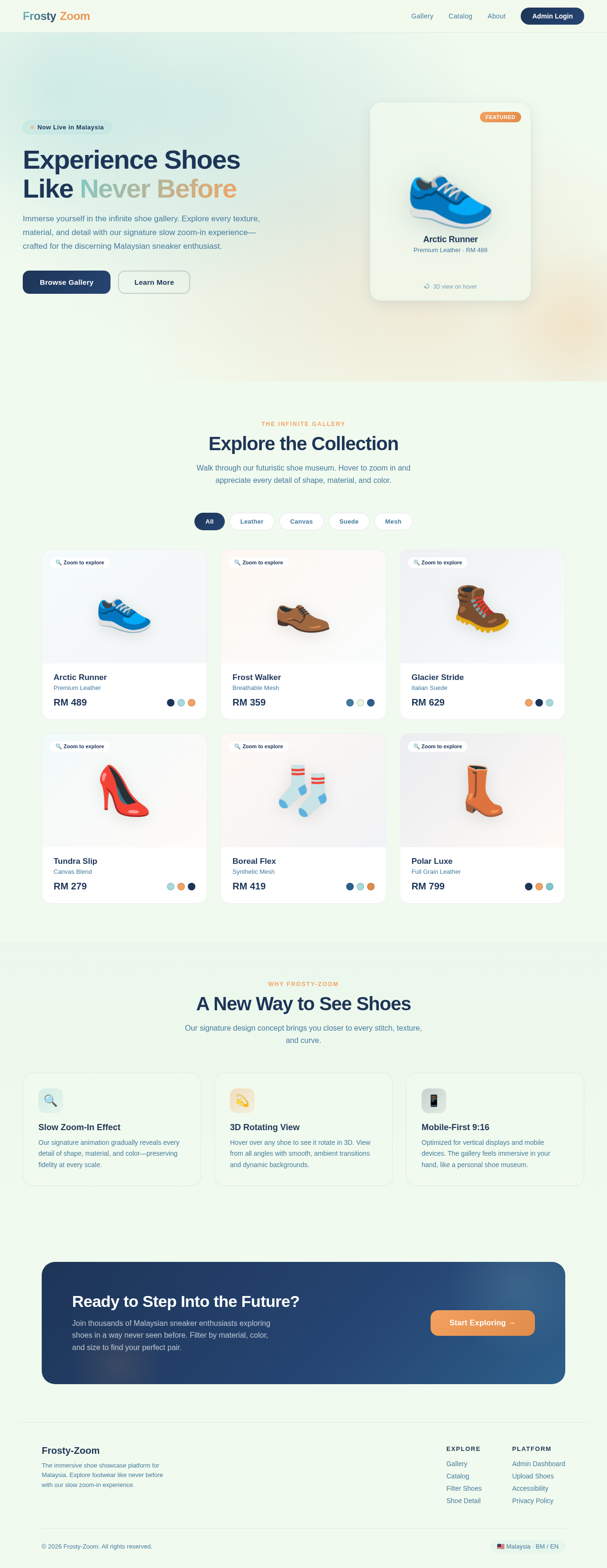Click the Tundra Slip high heel image
607x1568 pixels.
(x=124, y=791)
